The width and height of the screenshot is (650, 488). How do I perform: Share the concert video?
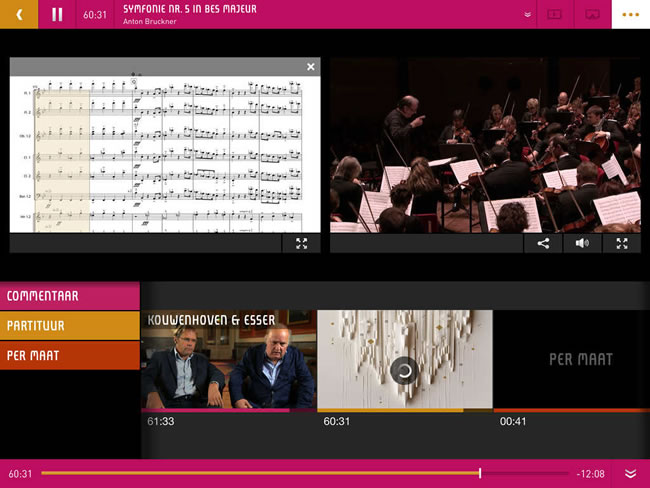click(543, 243)
